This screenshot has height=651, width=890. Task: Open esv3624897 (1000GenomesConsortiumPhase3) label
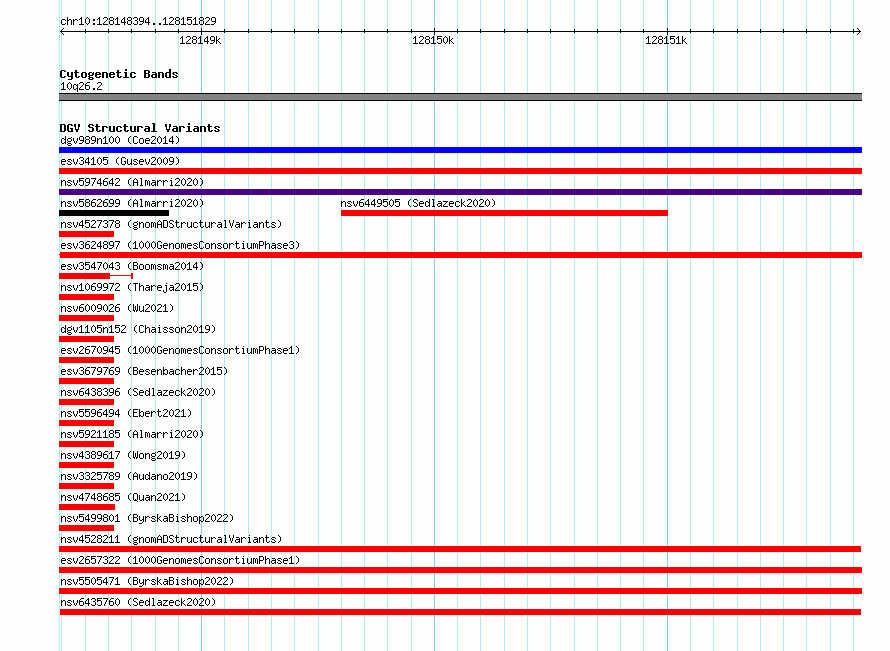[x=180, y=245]
